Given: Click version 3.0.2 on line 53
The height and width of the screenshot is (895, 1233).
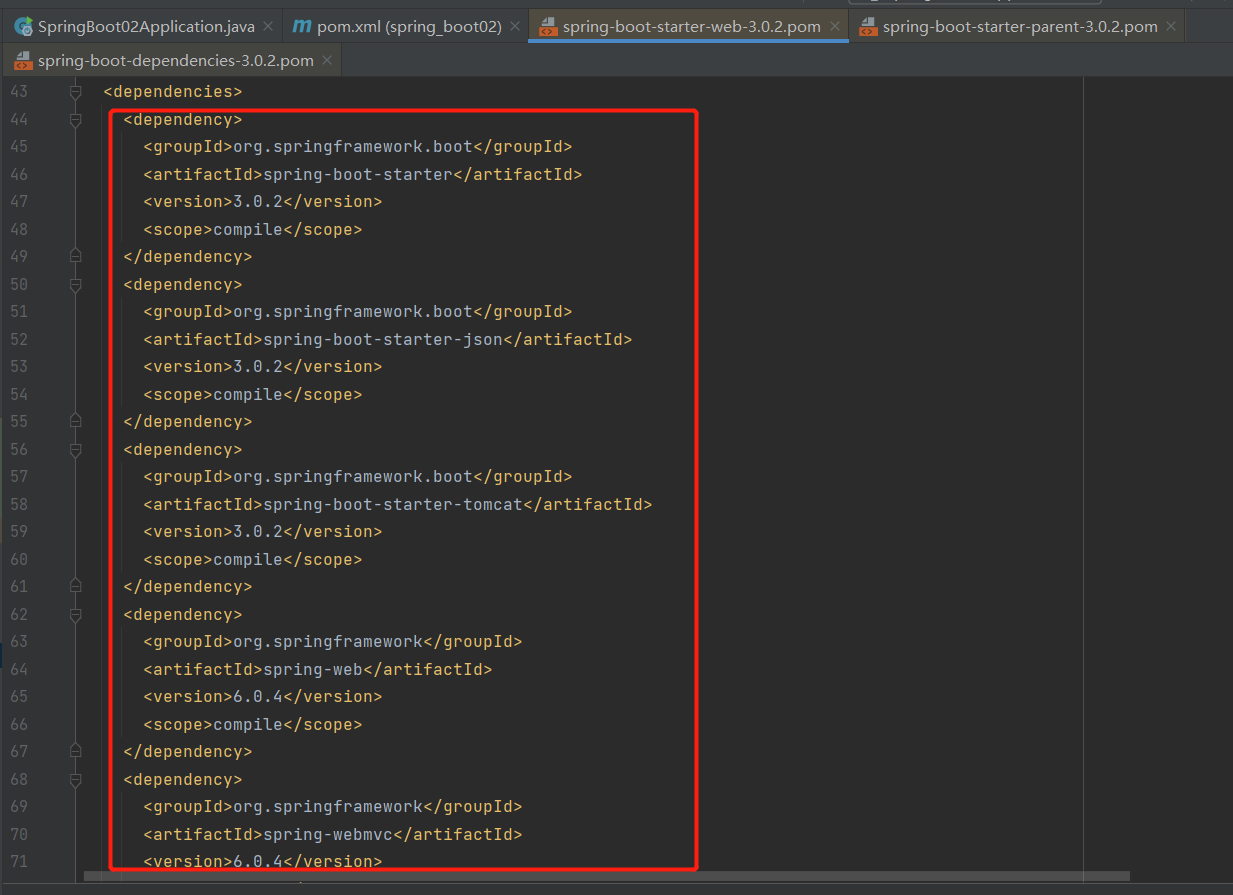Looking at the screenshot, I should [x=258, y=367].
